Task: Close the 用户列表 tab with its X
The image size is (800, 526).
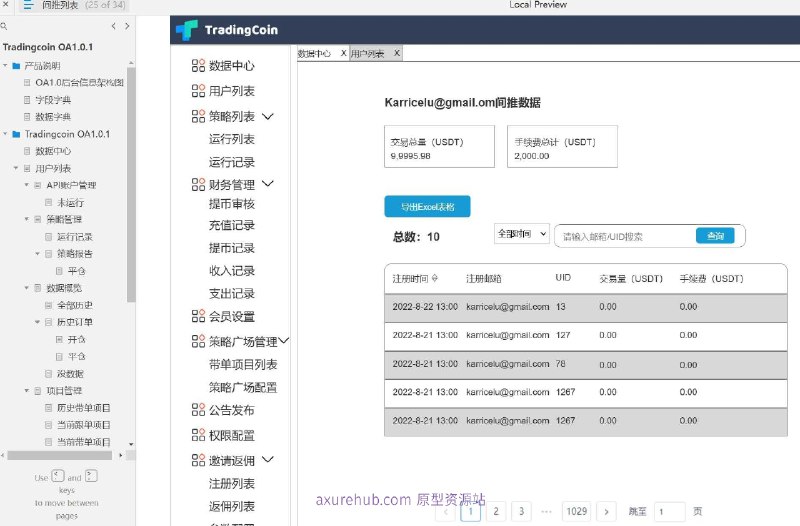Action: [x=396, y=53]
